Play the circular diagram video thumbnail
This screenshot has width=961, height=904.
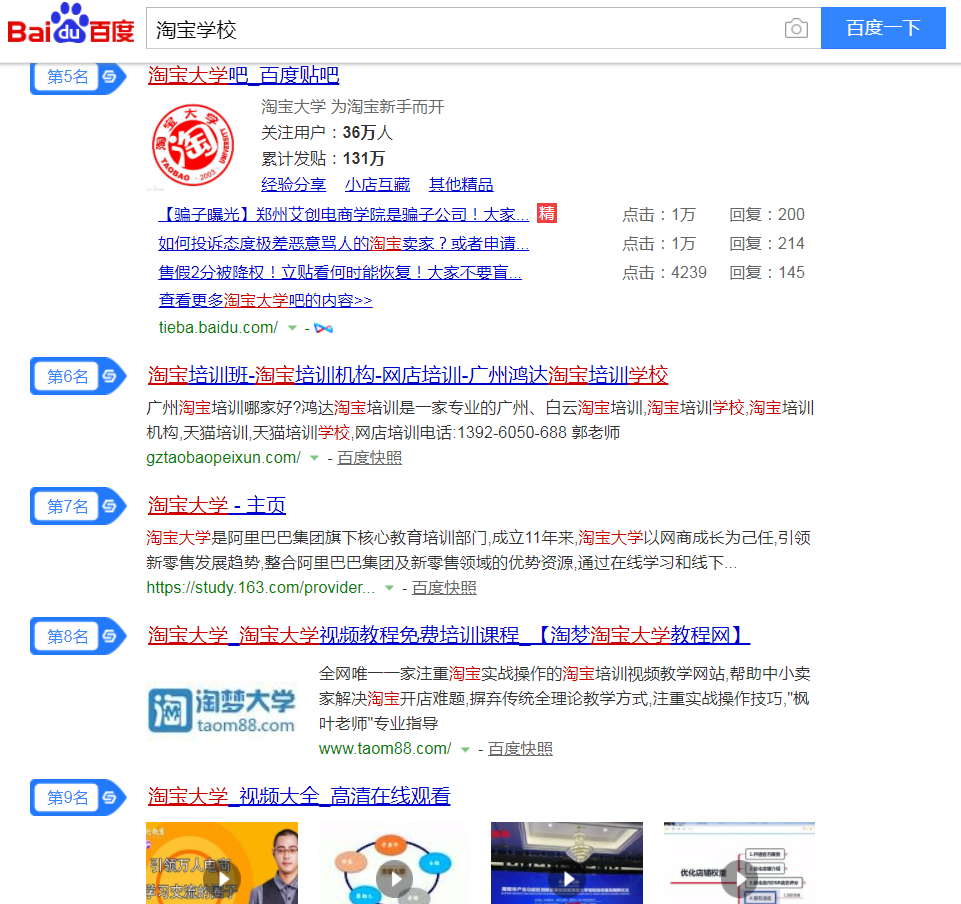pyautogui.click(x=394, y=863)
